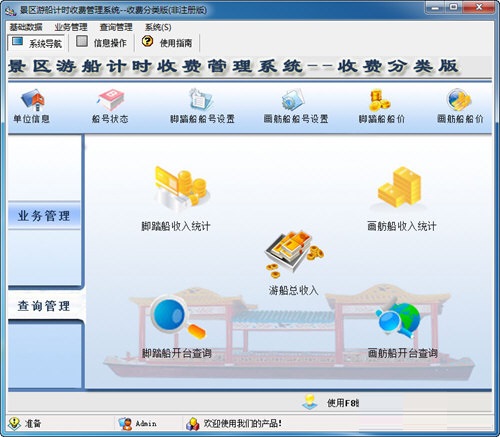Open 船号状态 book icon
The width and height of the screenshot is (500, 437).
click(x=110, y=100)
